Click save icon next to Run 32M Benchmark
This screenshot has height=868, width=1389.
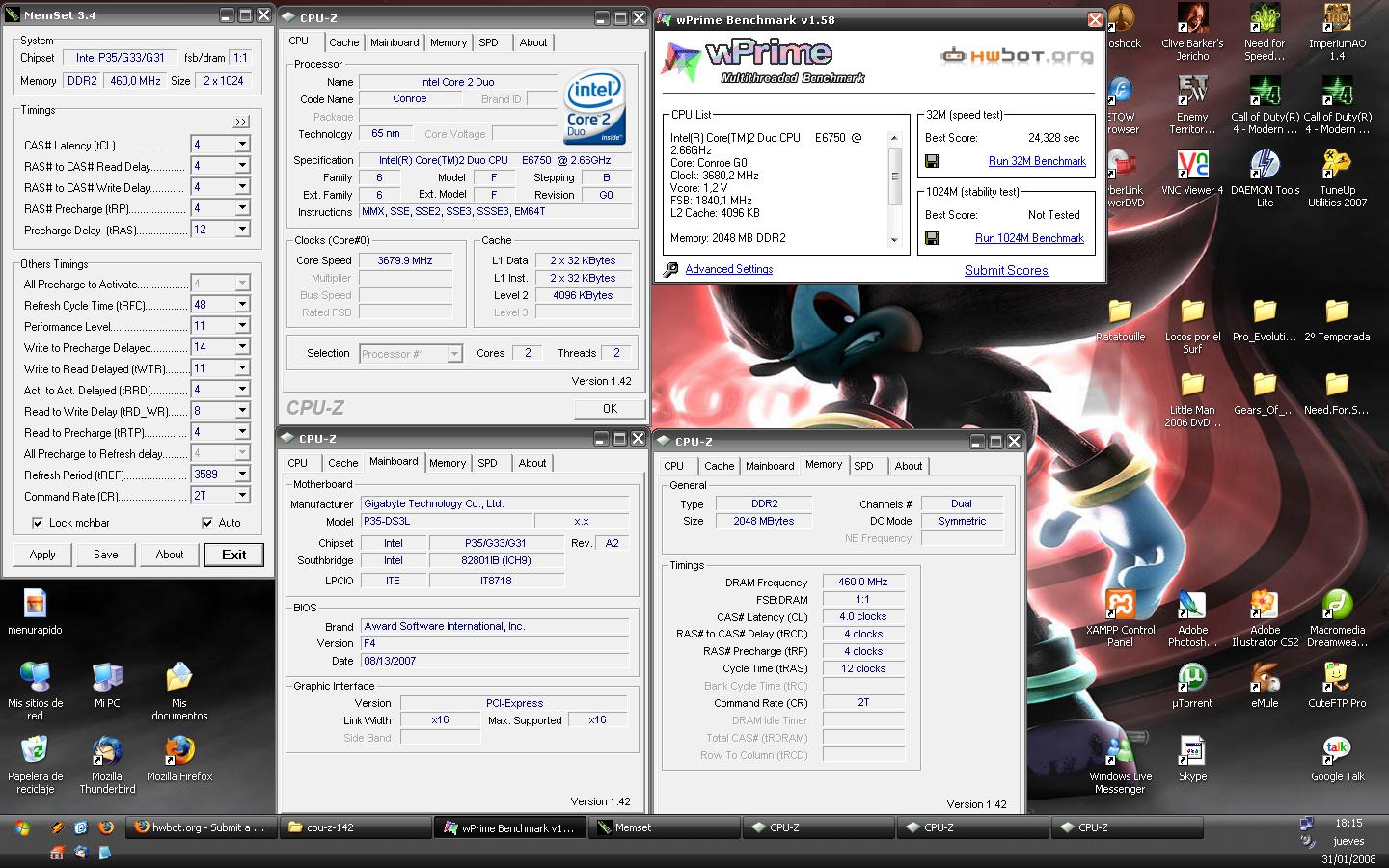(932, 161)
